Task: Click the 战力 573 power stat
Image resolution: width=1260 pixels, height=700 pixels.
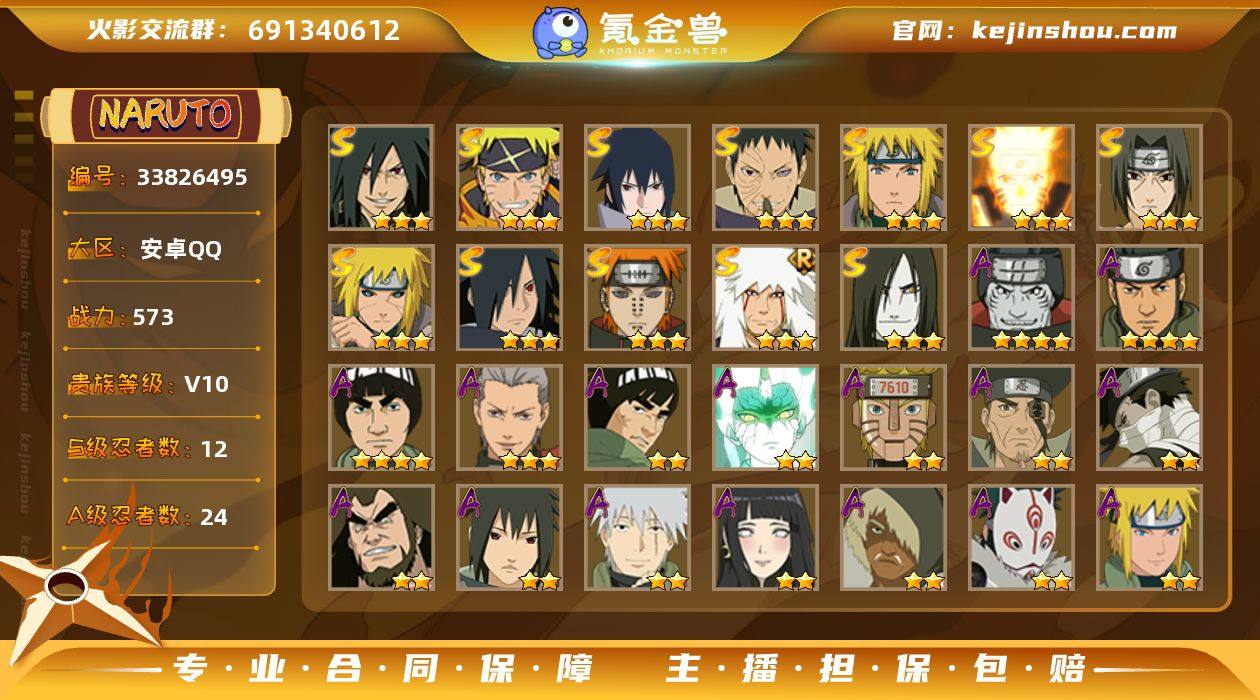Action: point(121,318)
